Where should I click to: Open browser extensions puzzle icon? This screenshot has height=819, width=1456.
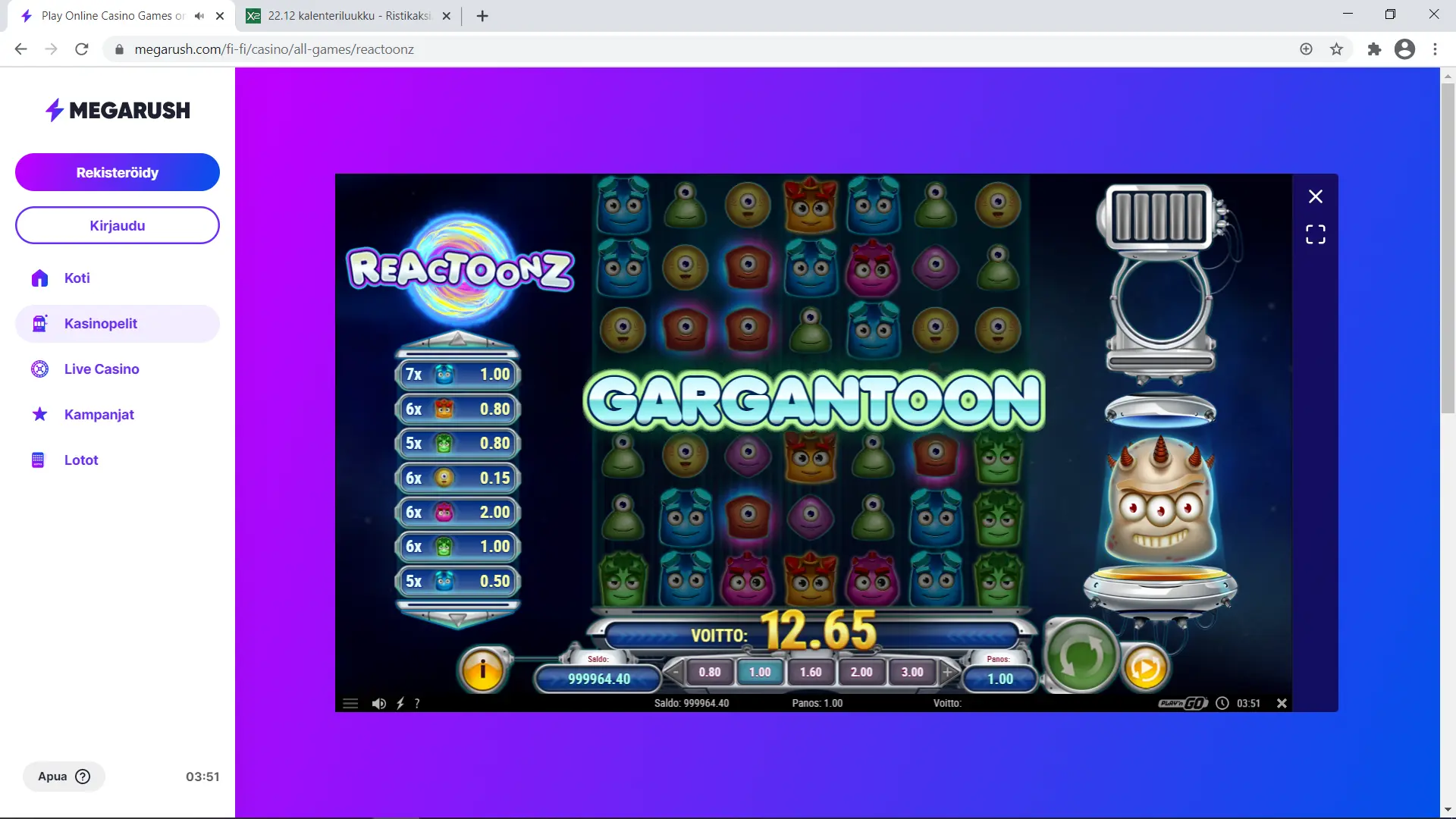coord(1374,49)
